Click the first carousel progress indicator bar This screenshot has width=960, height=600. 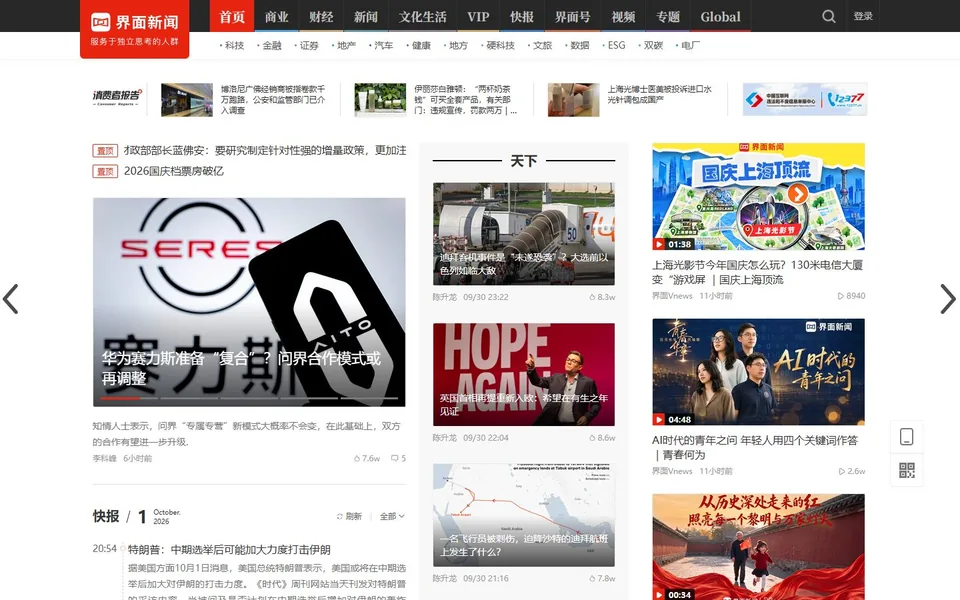(129, 398)
